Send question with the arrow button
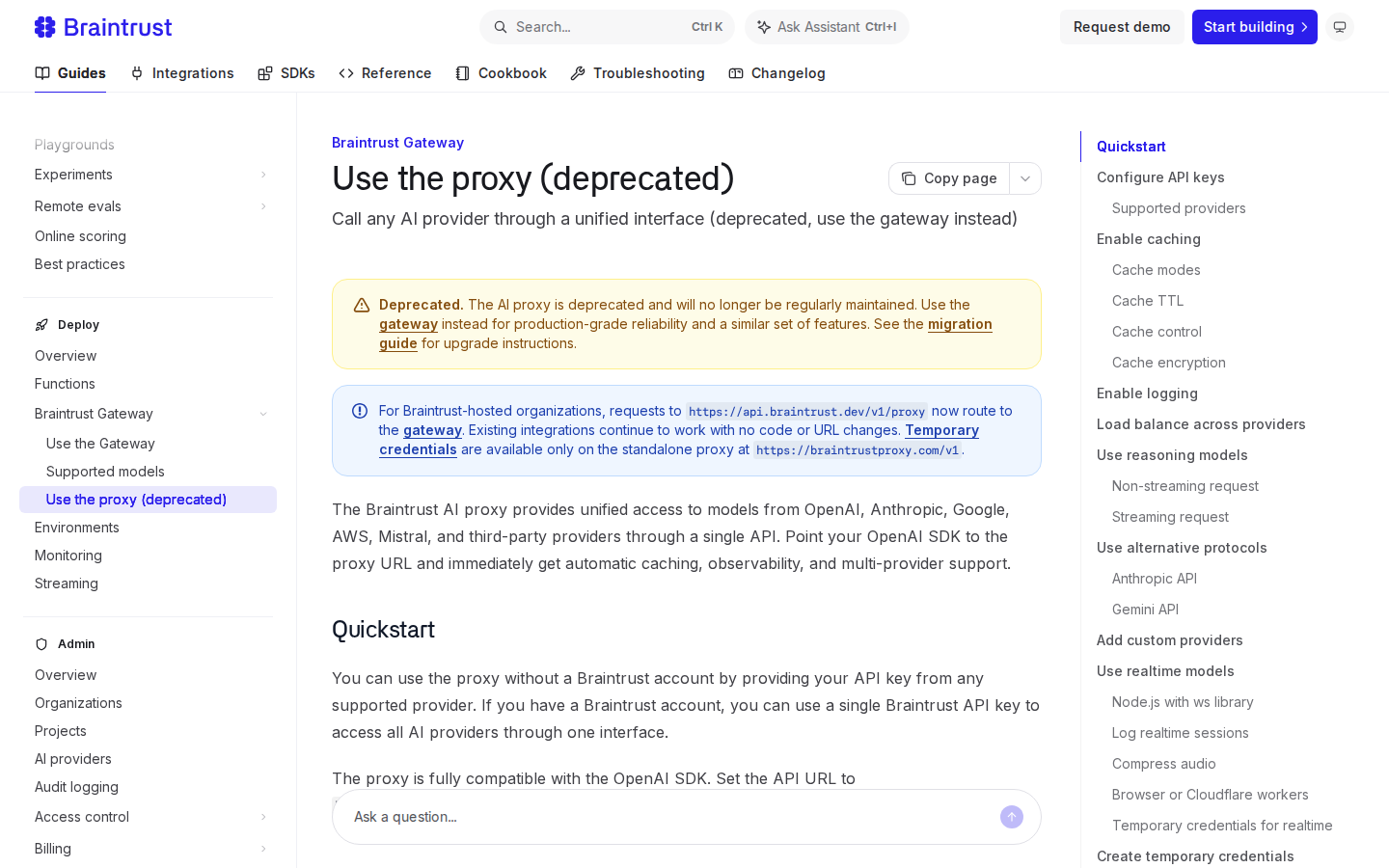This screenshot has width=1389, height=868. pos(1012,817)
